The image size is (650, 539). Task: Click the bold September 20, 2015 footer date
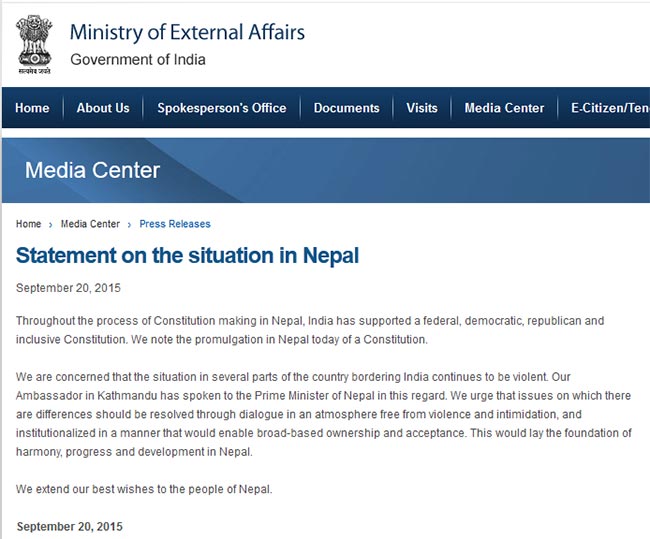click(70, 527)
